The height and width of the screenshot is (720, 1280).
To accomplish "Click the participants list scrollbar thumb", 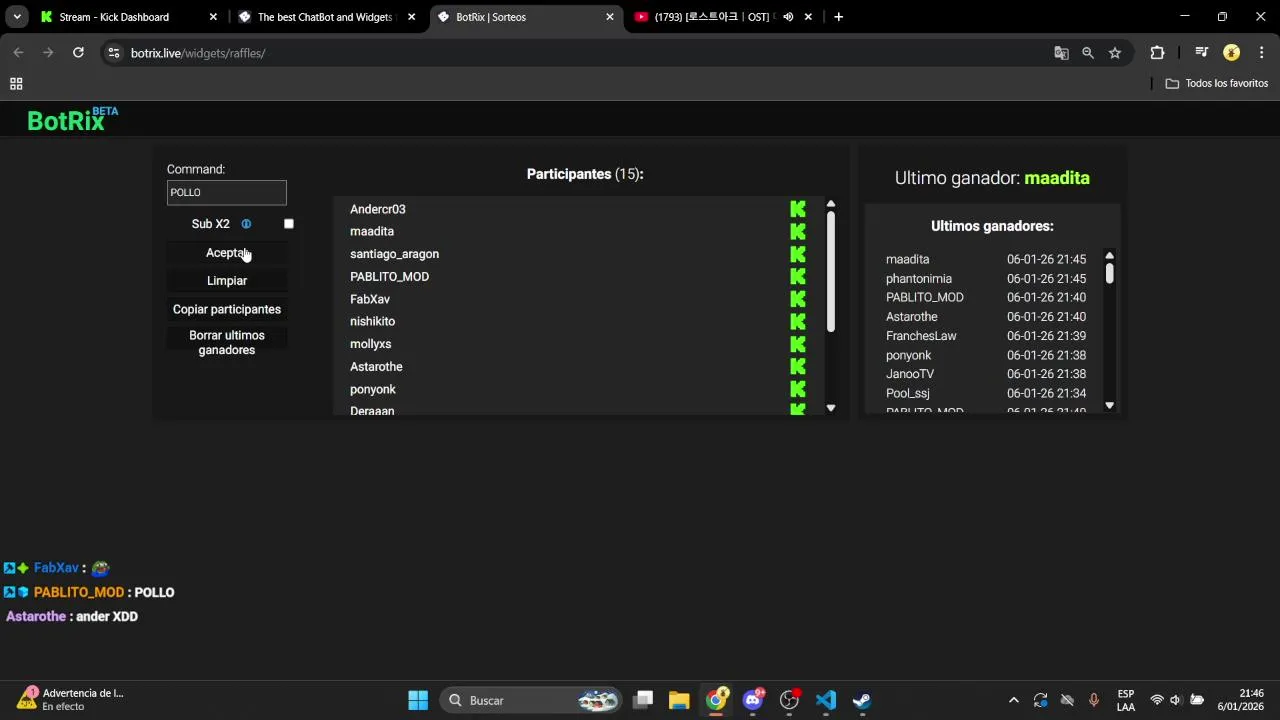I will pyautogui.click(x=831, y=271).
